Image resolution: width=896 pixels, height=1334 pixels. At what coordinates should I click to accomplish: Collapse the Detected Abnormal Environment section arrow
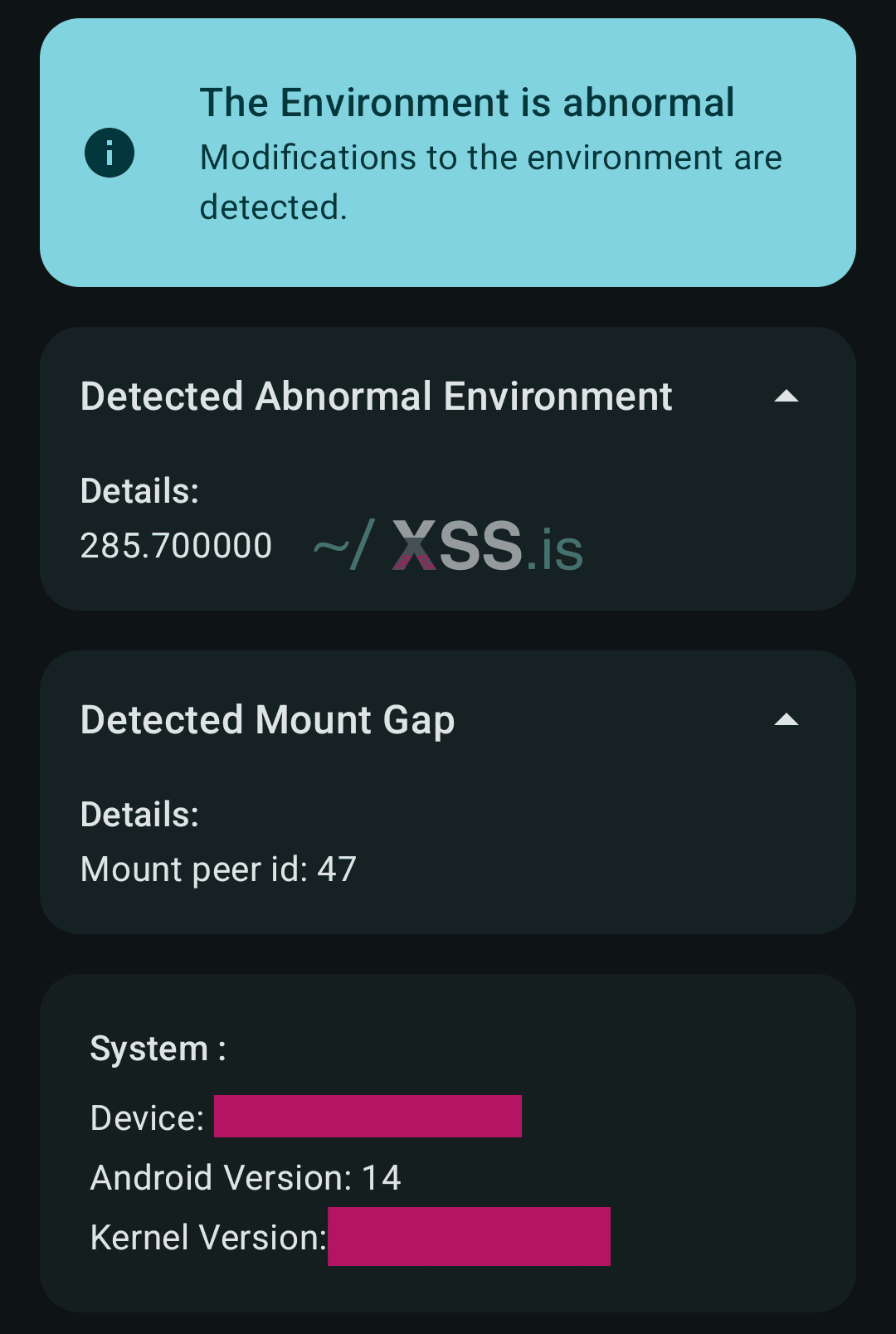(786, 397)
